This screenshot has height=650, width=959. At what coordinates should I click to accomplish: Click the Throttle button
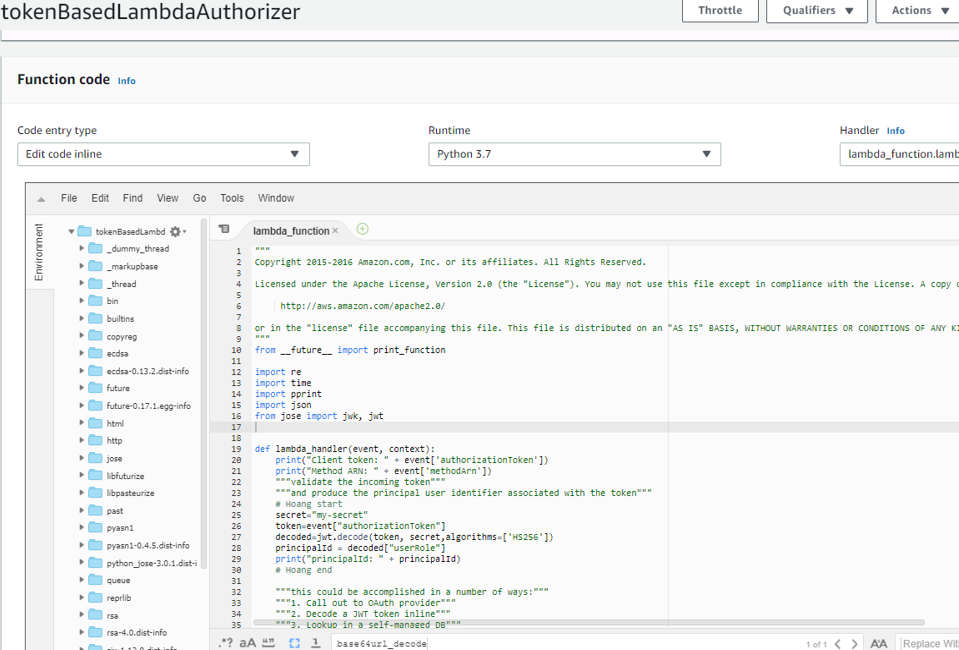point(720,10)
